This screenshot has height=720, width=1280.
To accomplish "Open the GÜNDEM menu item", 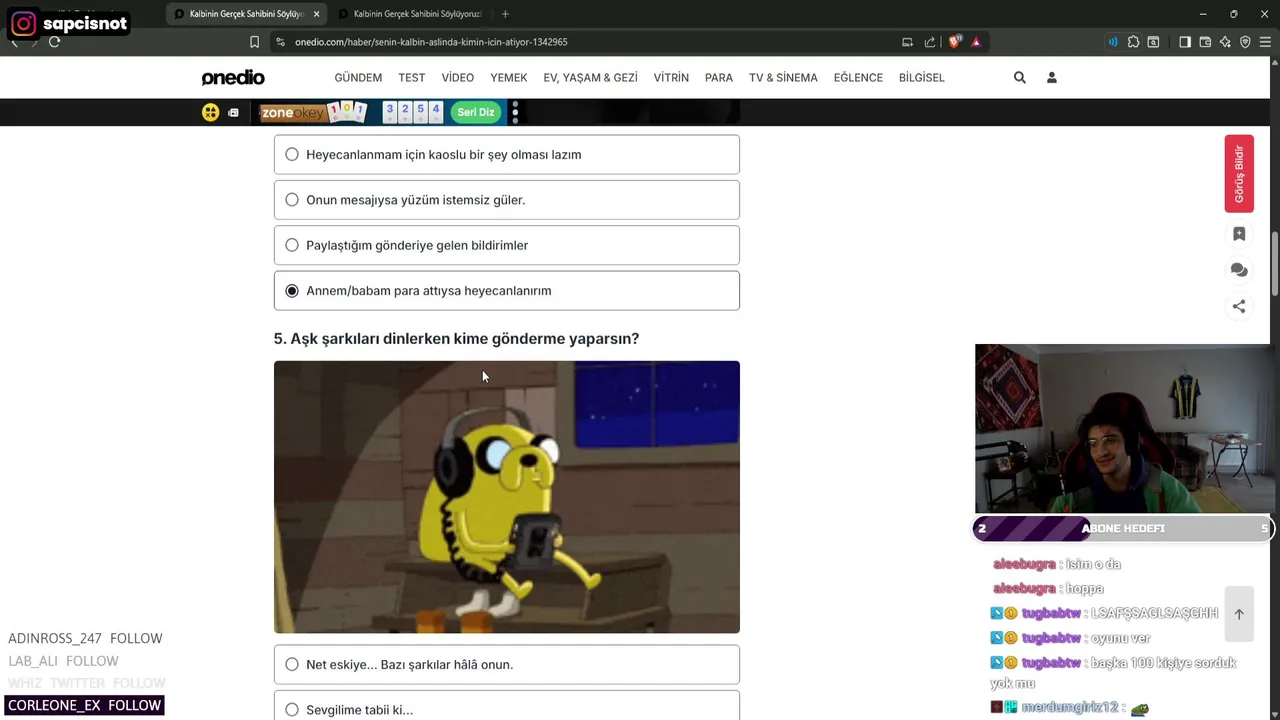I will [x=358, y=77].
